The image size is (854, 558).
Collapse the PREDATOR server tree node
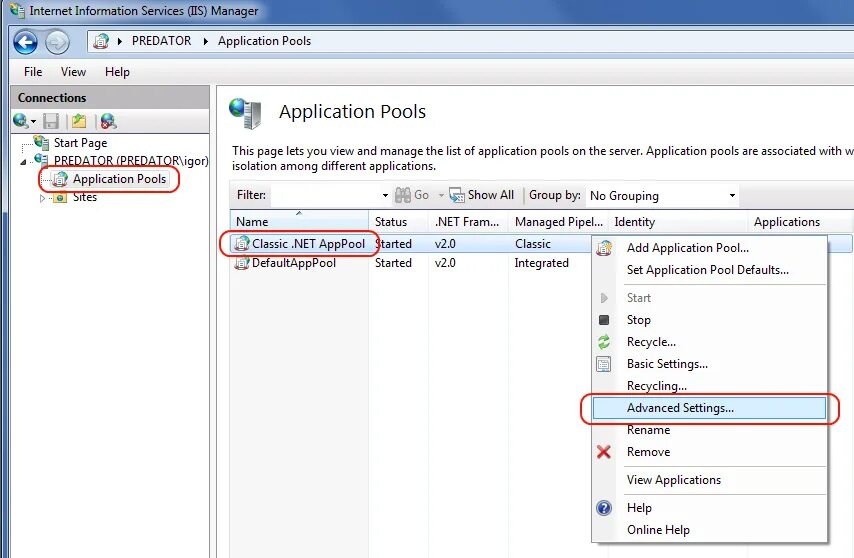tap(23, 162)
